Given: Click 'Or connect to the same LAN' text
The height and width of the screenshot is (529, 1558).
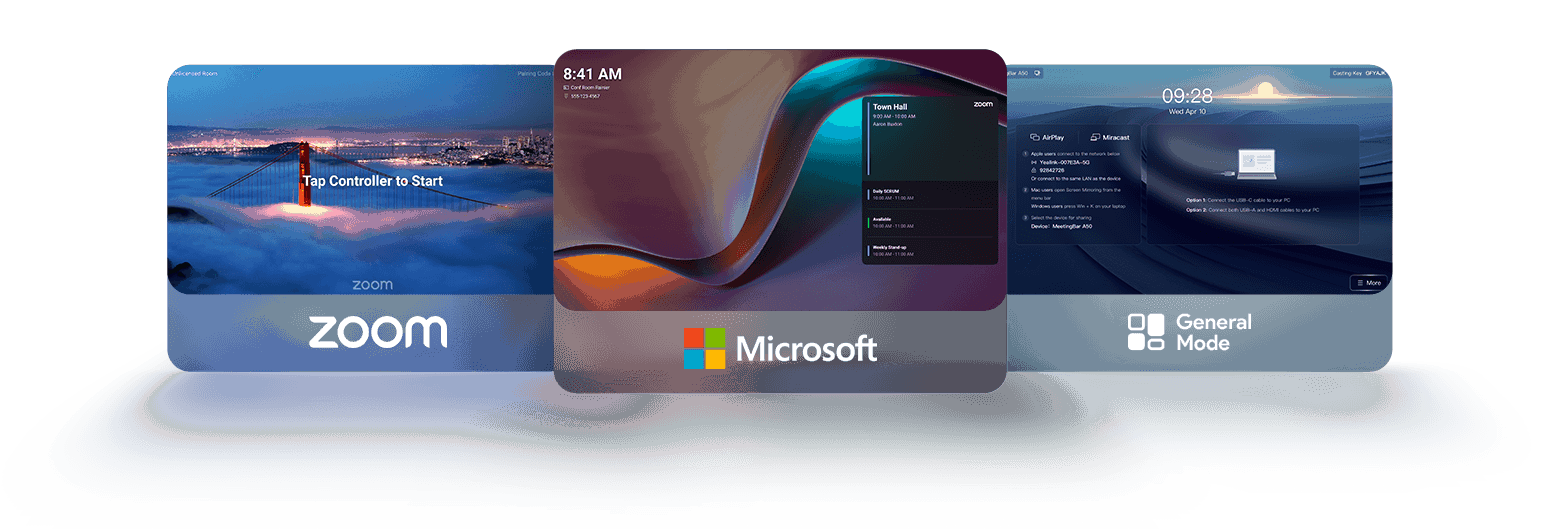Looking at the screenshot, I should [1075, 178].
